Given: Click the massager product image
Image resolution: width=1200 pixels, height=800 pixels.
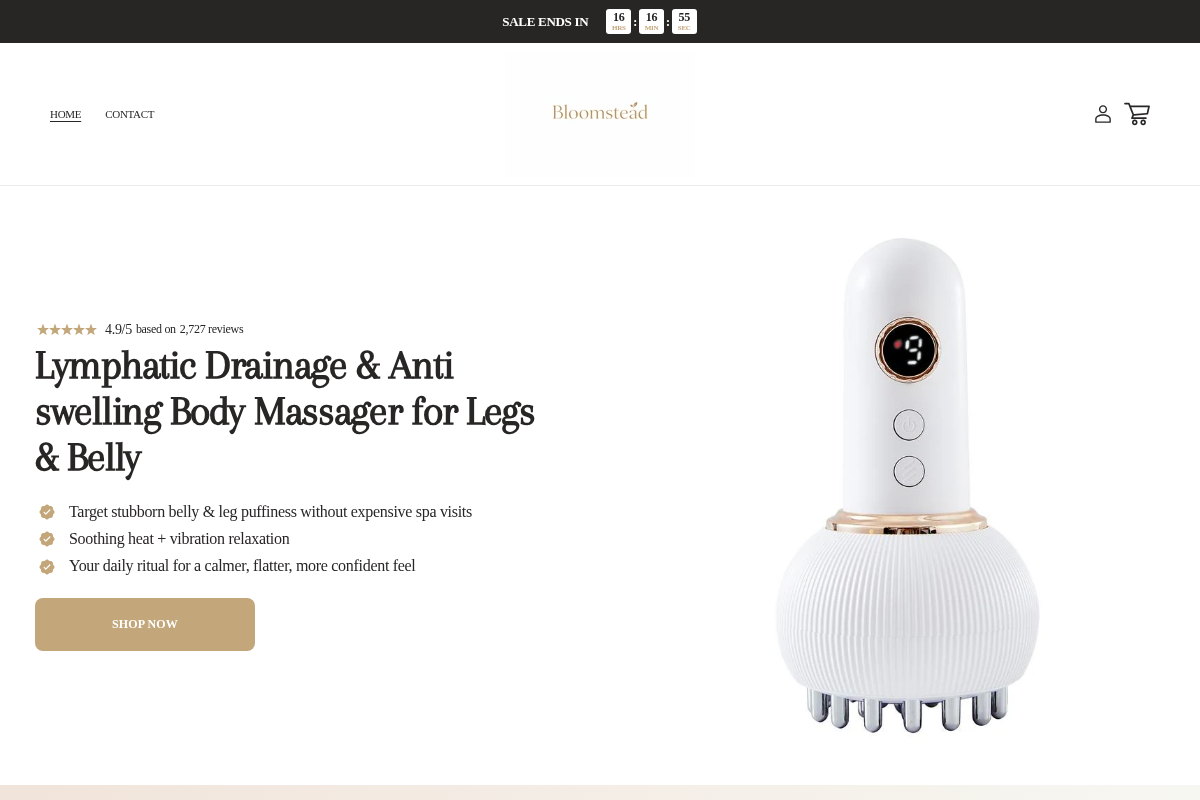Looking at the screenshot, I should [x=908, y=485].
